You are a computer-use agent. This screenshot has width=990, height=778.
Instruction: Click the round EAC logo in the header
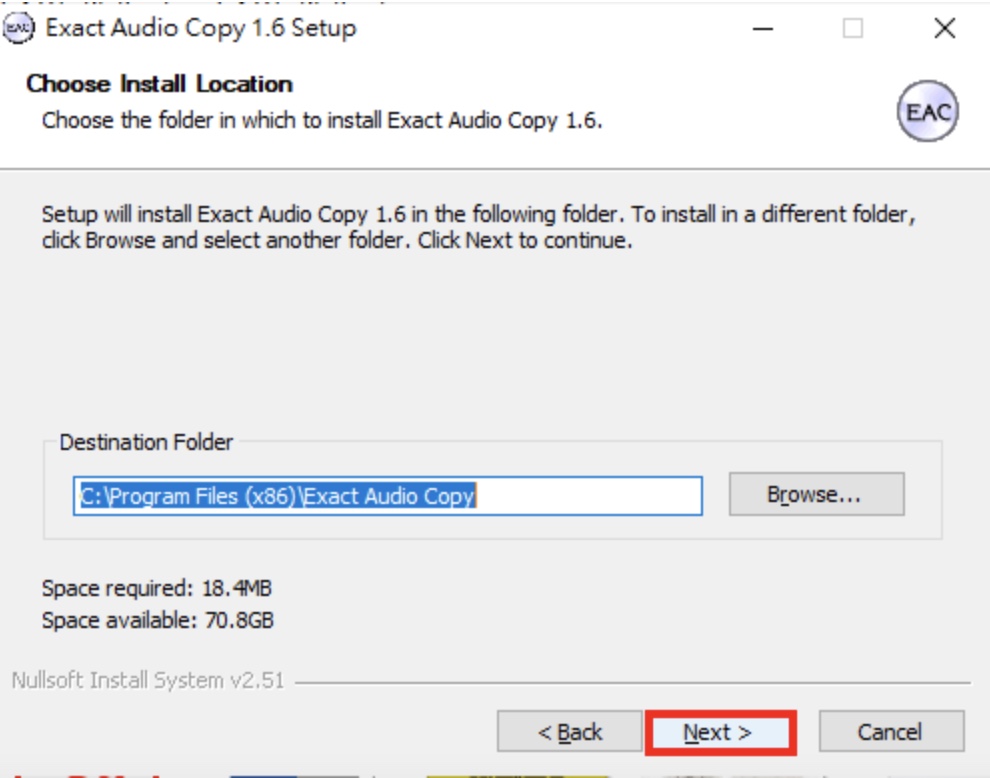tap(927, 111)
